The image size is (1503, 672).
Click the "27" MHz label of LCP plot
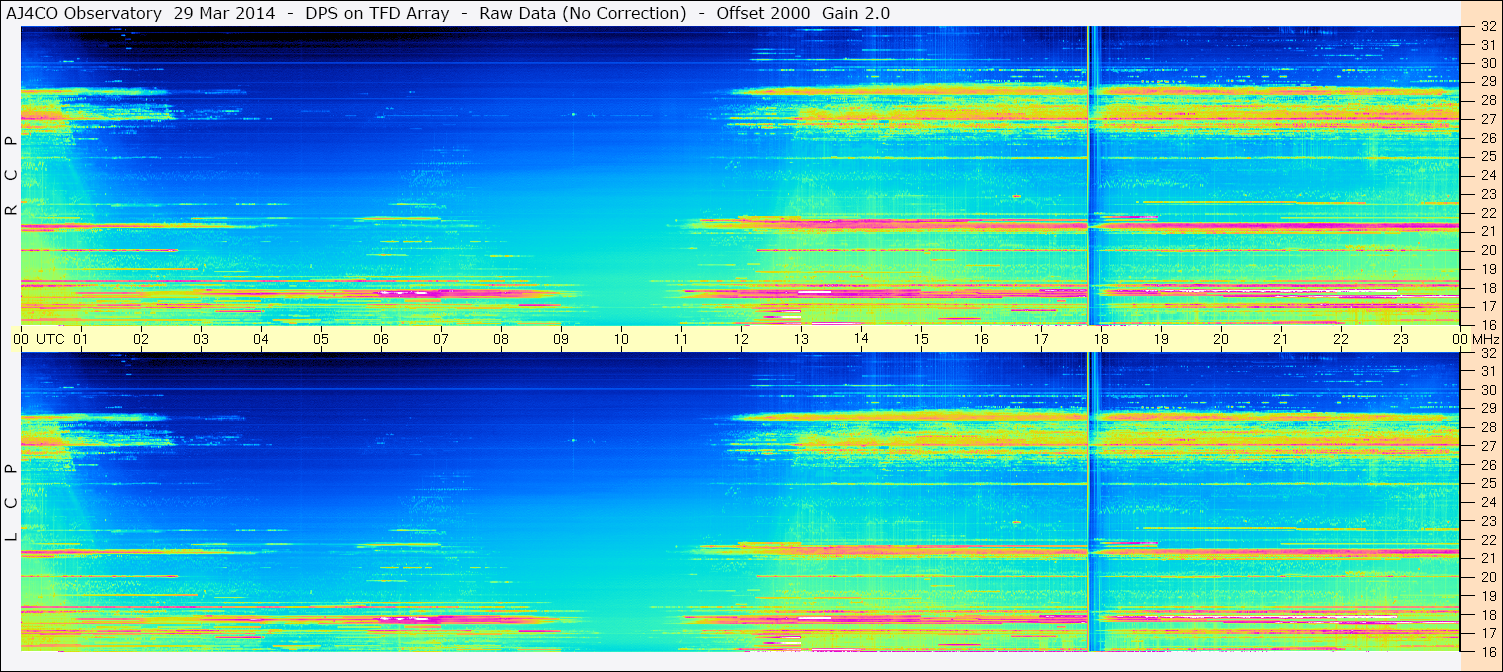[x=1488, y=446]
